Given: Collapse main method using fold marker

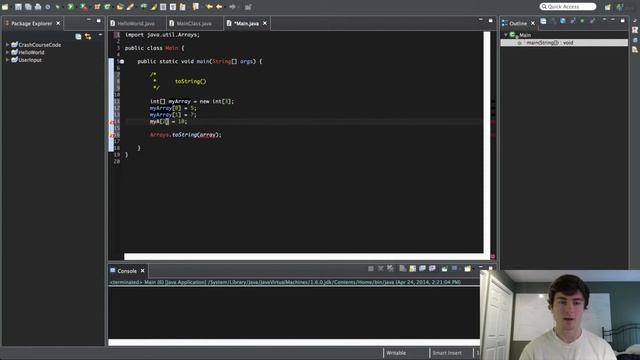Looking at the screenshot, I should 122,62.
